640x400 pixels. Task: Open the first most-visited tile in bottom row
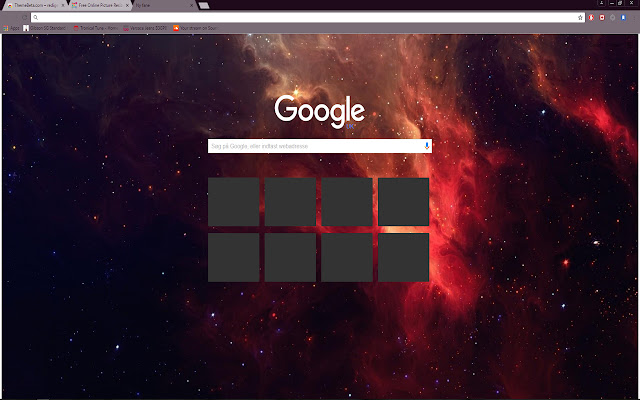pos(233,257)
